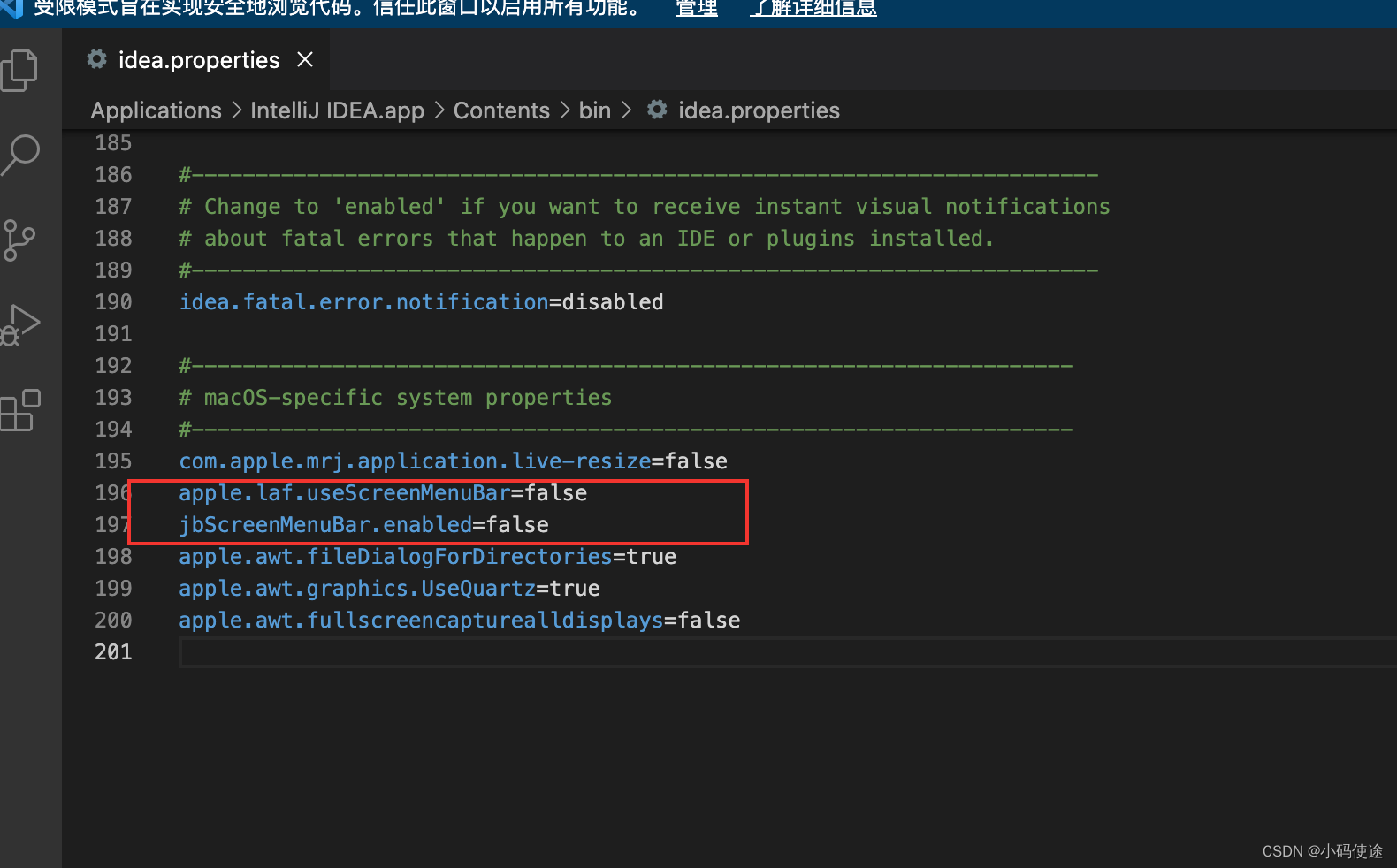Image resolution: width=1397 pixels, height=868 pixels.
Task: Click the chevron after bin breadcrumb
Action: (x=627, y=110)
